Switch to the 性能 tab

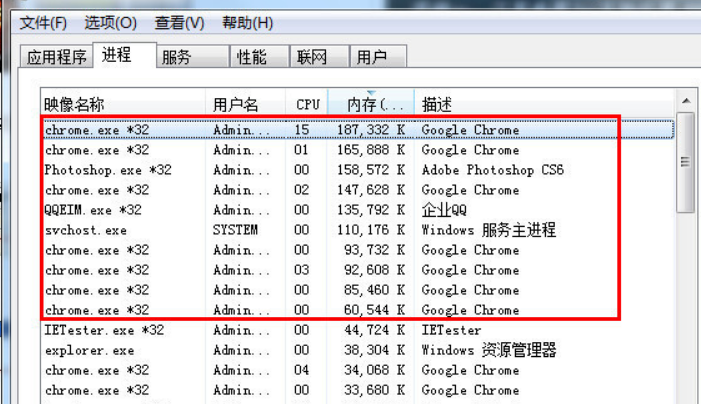(251, 57)
